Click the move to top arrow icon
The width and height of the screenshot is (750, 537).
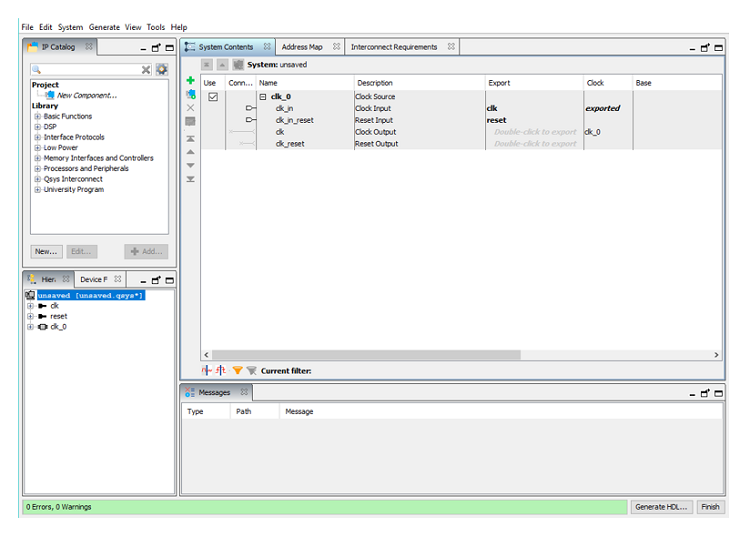[190, 139]
